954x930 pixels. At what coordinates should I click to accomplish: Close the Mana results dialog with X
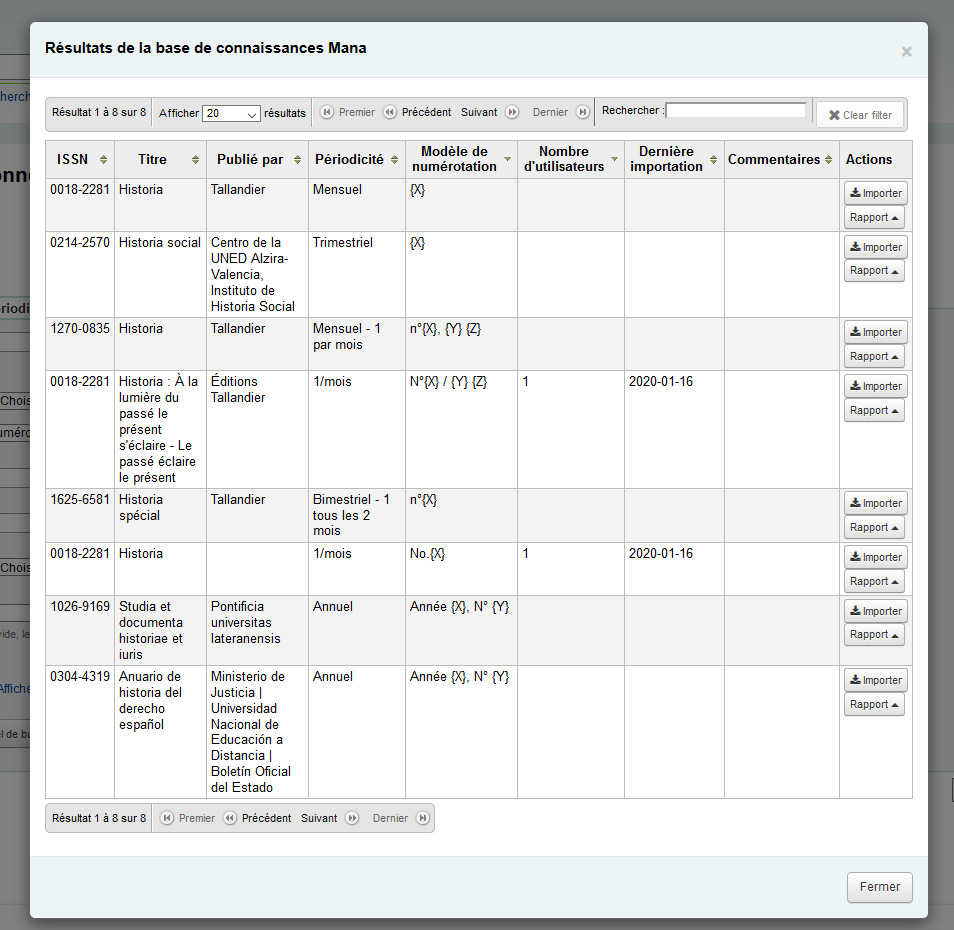pyautogui.click(x=907, y=52)
